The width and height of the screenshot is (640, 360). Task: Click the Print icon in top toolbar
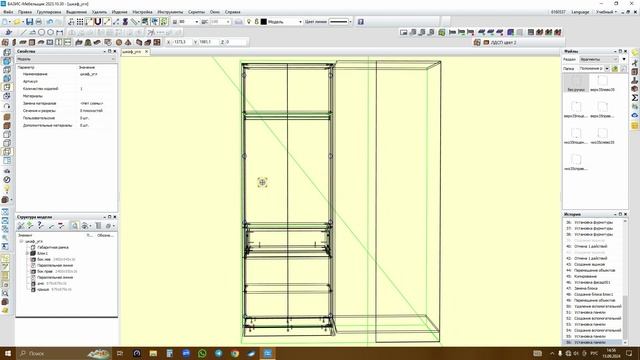click(39, 22)
